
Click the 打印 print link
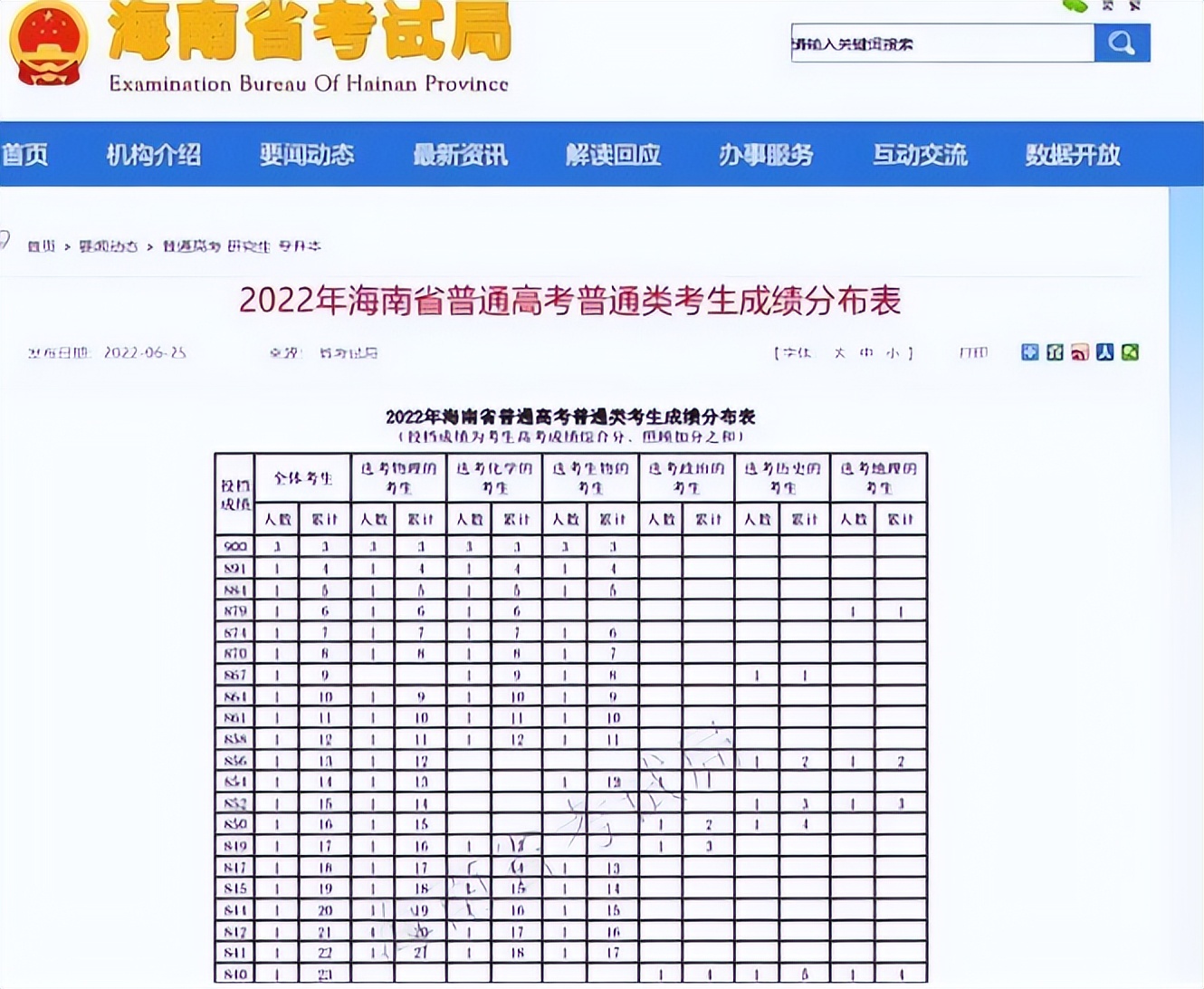click(973, 353)
